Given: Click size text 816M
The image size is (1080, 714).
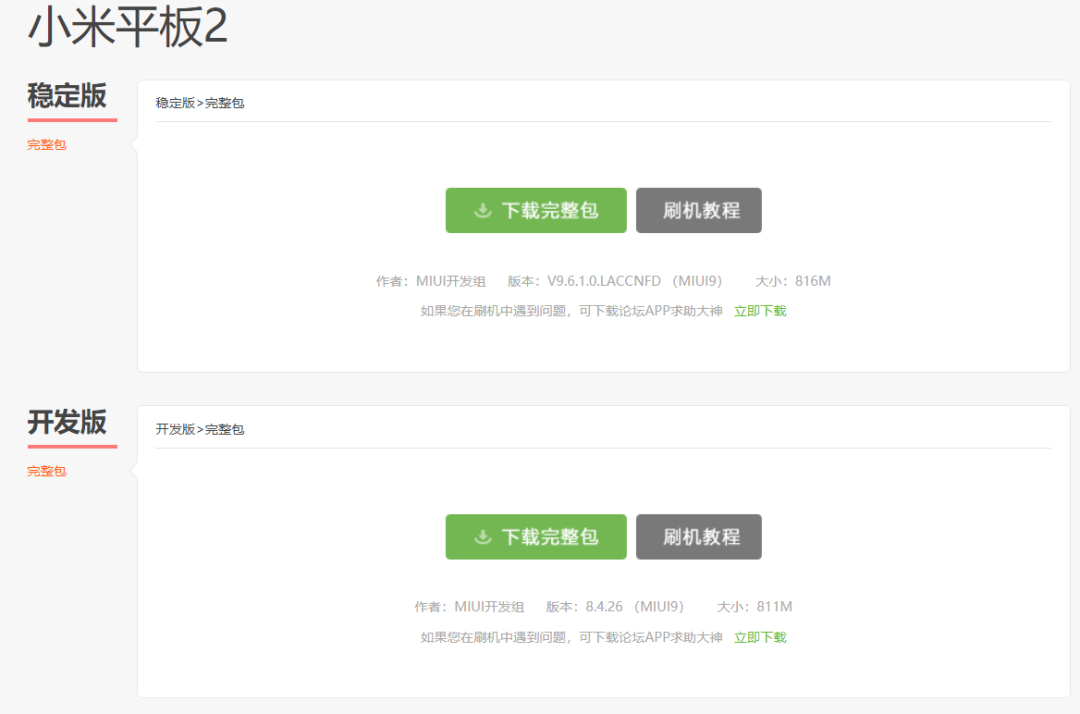Looking at the screenshot, I should (x=813, y=281).
